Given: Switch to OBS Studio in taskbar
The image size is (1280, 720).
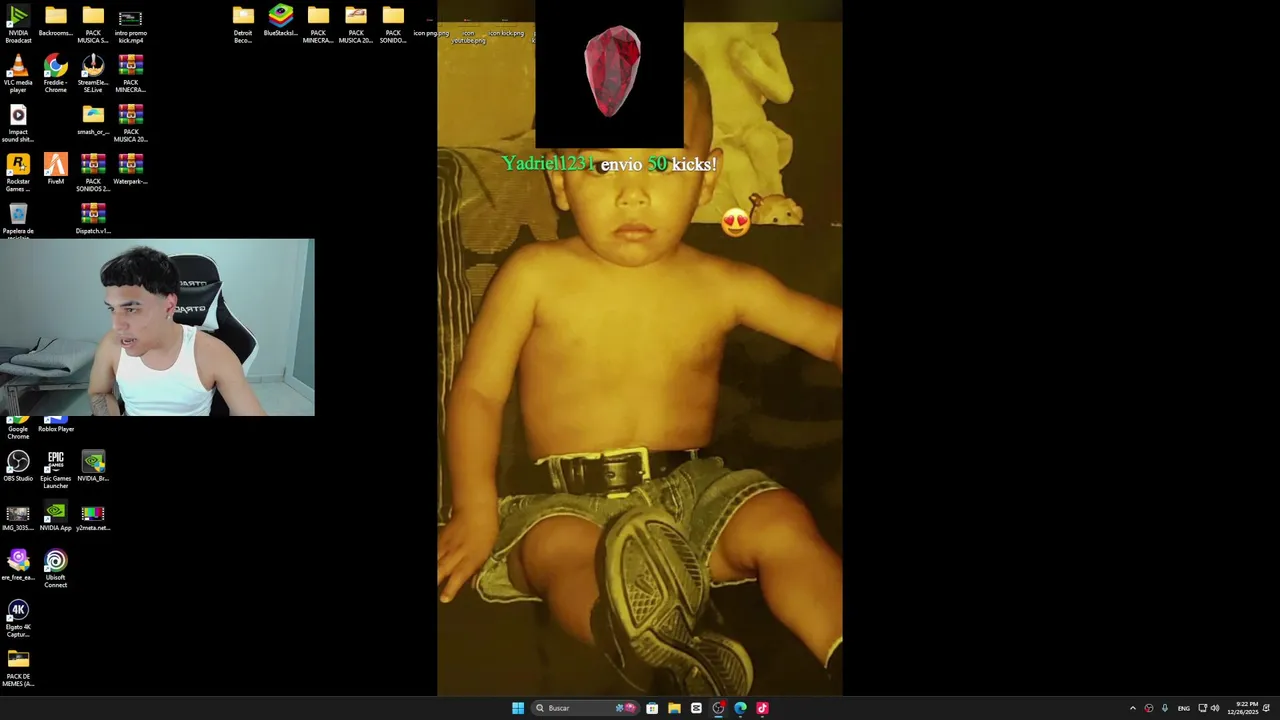Looking at the screenshot, I should [x=718, y=708].
